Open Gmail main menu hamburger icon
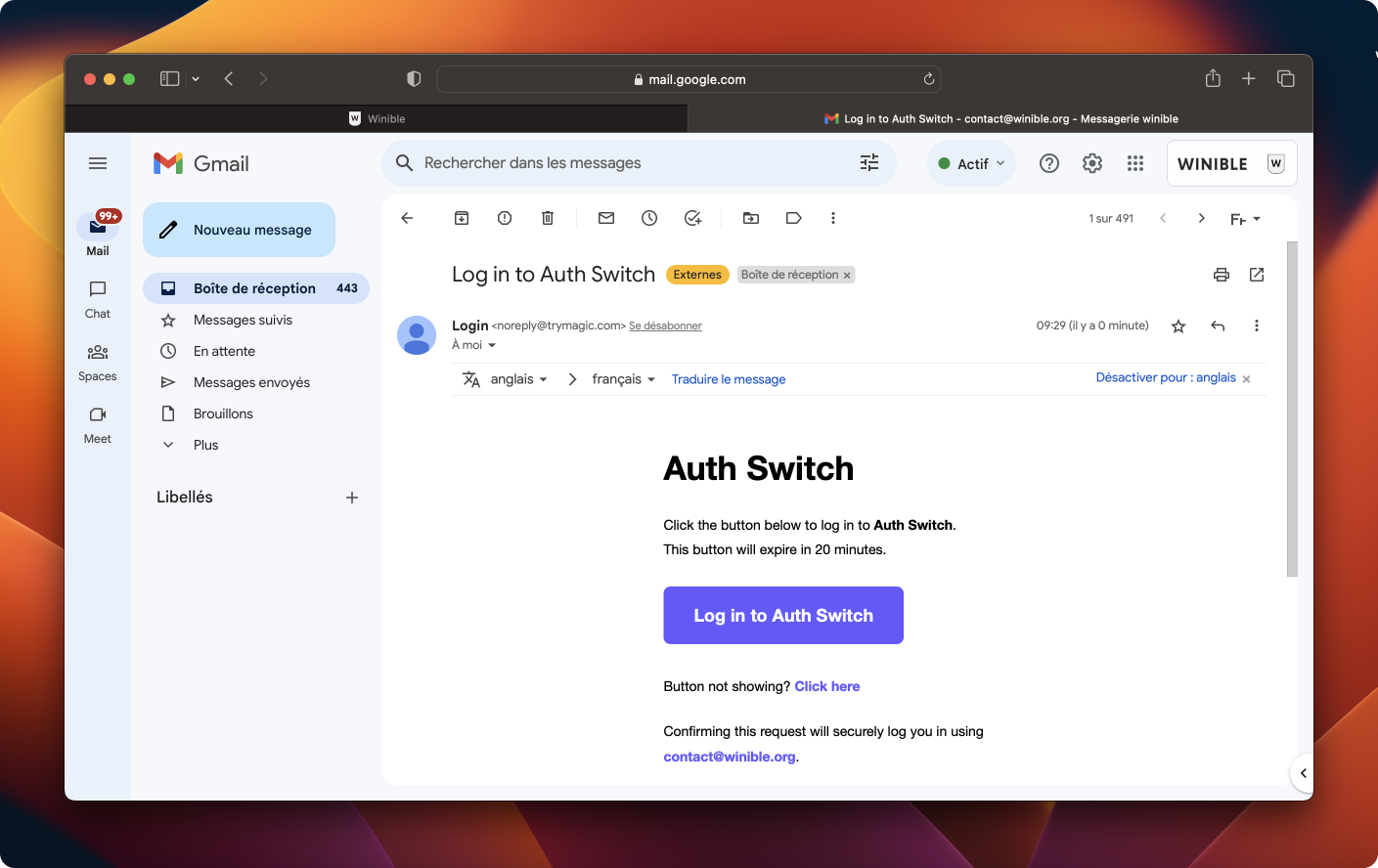The width and height of the screenshot is (1378, 868). 98,163
